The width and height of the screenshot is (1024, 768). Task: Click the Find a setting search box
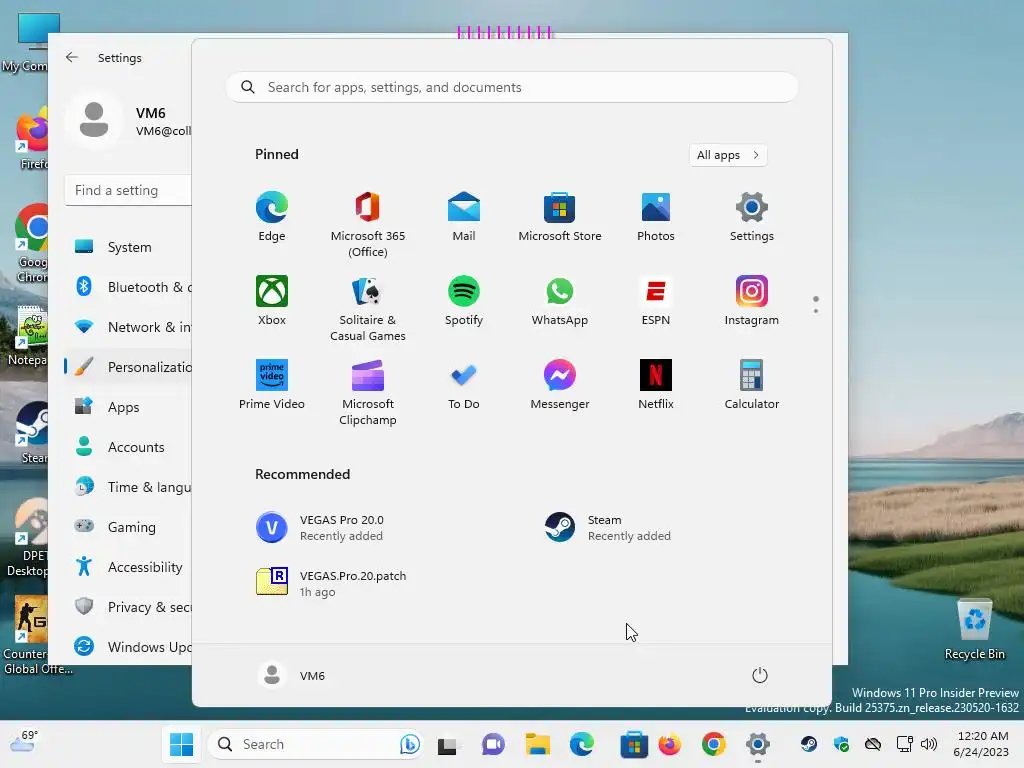click(129, 190)
